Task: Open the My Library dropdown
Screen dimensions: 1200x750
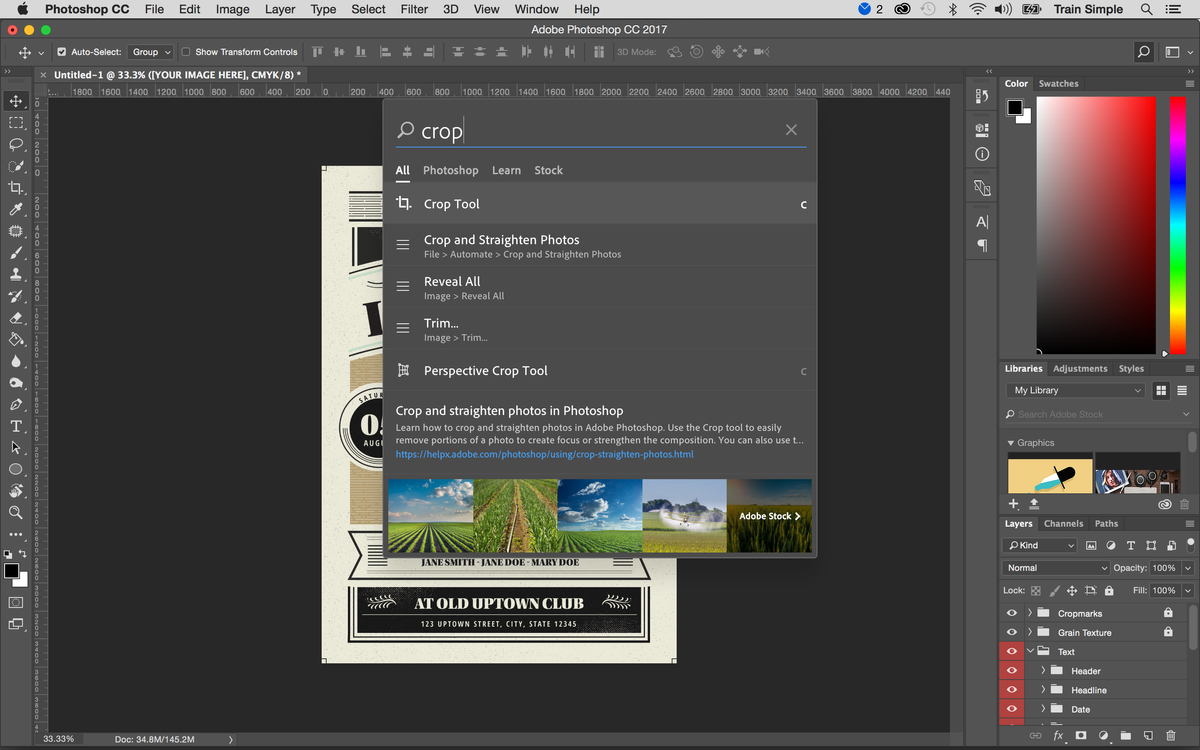Action: tap(1076, 390)
